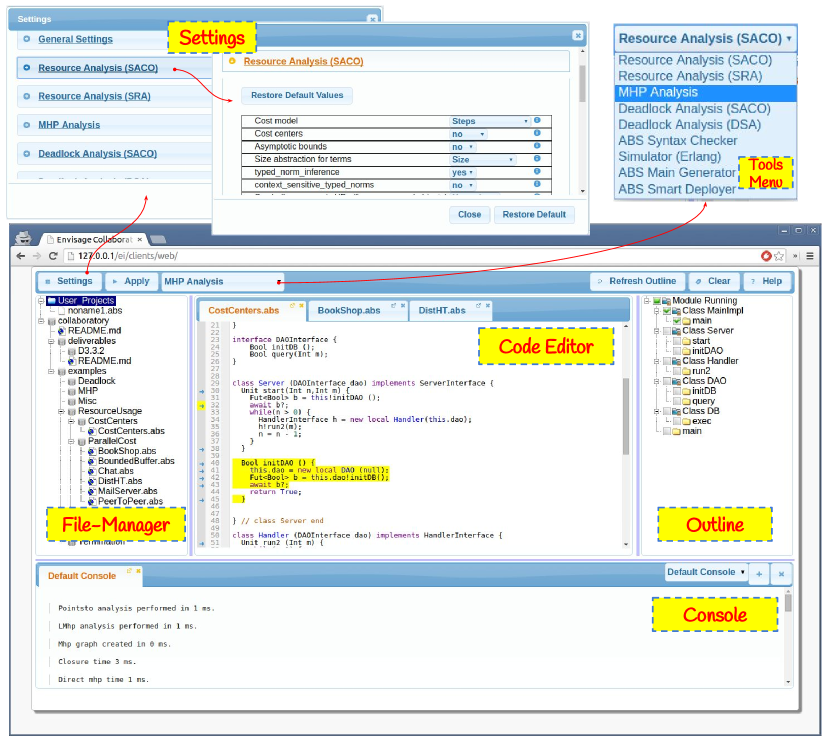Open General Settings link

click(x=75, y=39)
